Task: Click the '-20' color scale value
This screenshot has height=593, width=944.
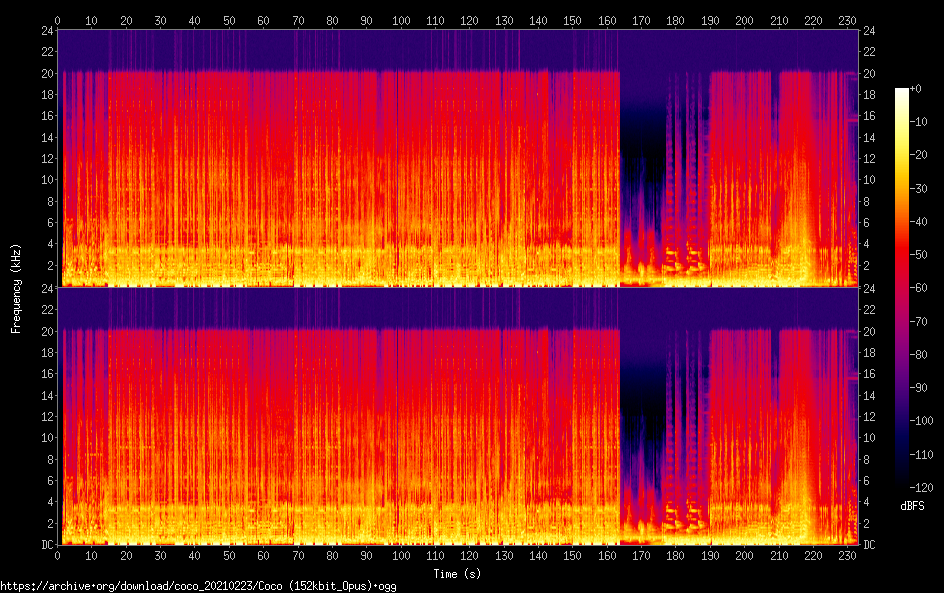Action: 919,155
